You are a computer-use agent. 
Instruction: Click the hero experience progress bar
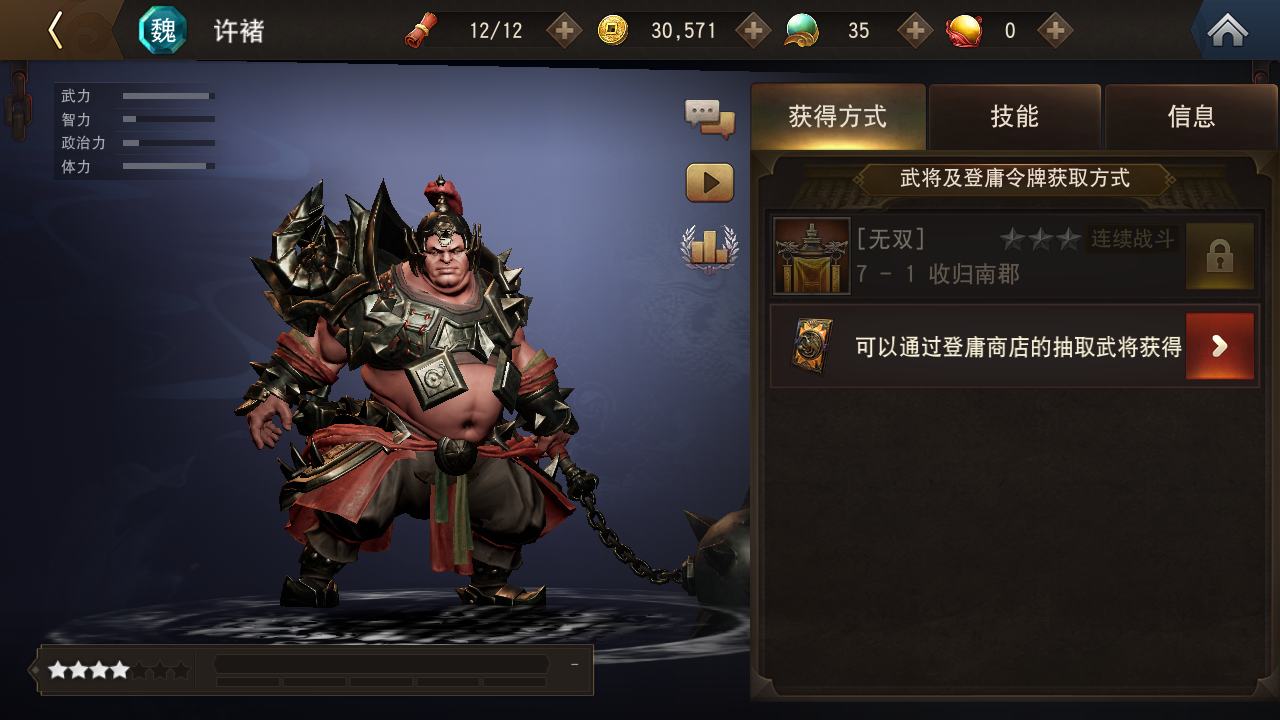(381, 665)
